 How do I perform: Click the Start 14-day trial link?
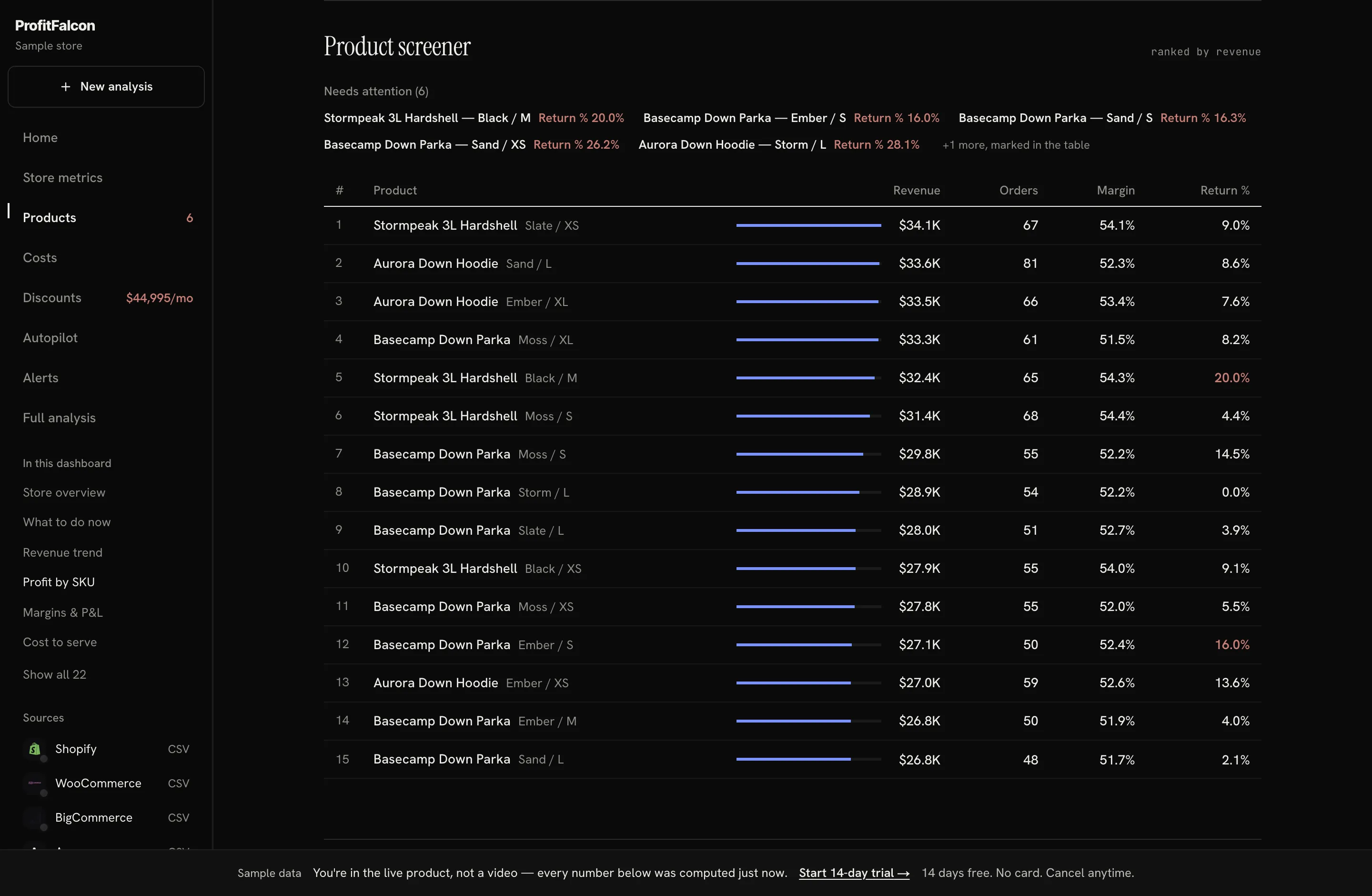854,873
